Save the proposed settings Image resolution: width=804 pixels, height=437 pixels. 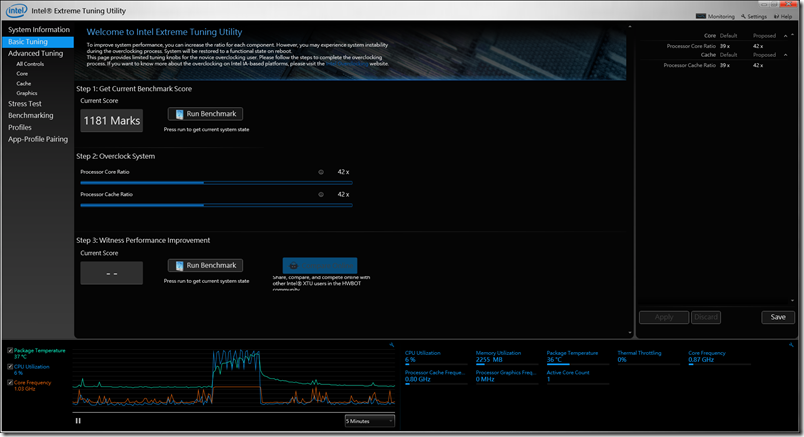pyautogui.click(x=778, y=317)
